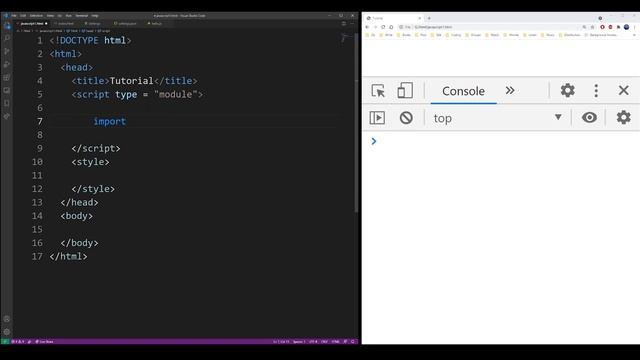Open the Selection menu in VS Code

tap(36, 16)
